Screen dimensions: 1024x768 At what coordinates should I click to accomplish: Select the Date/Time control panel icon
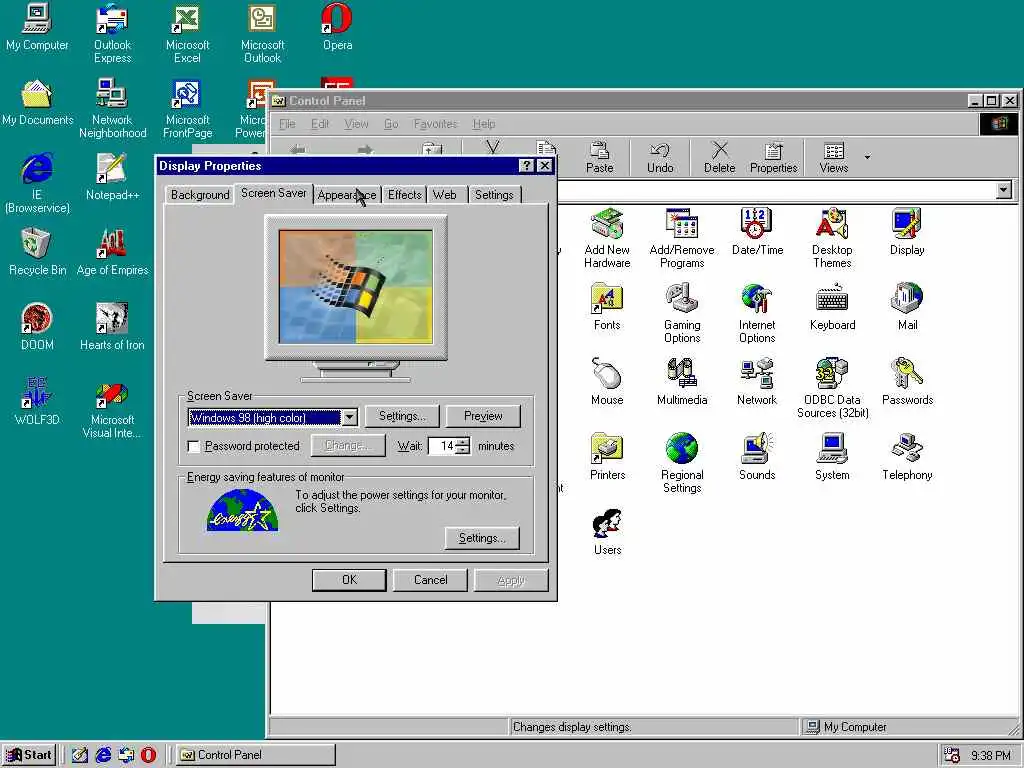tap(757, 231)
